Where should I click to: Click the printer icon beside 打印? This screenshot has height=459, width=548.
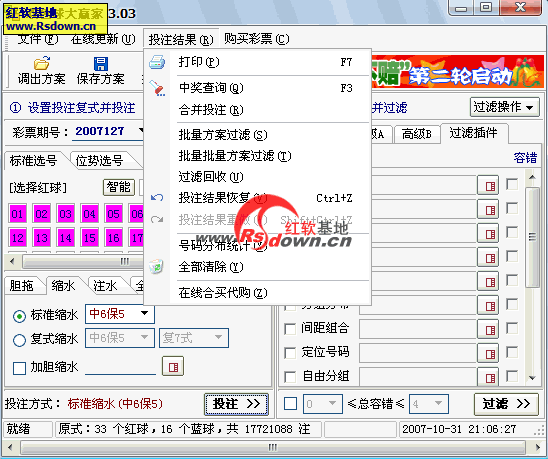click(157, 62)
